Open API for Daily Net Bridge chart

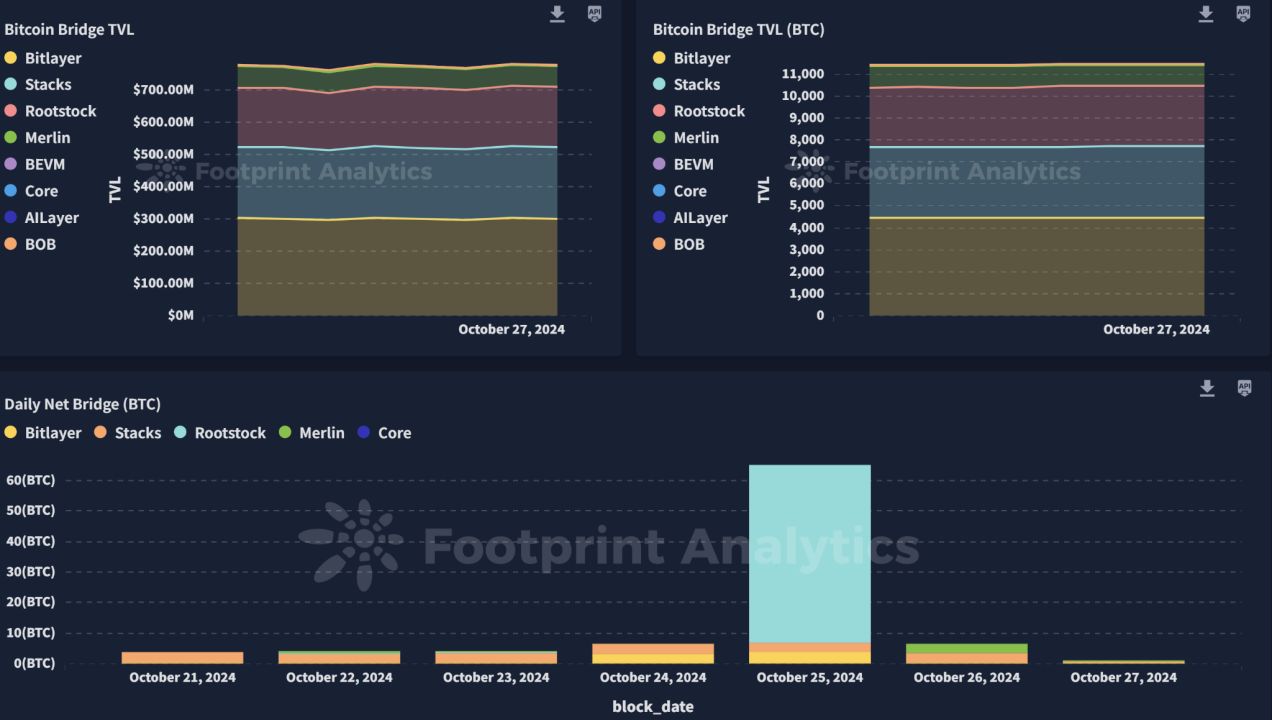[1244, 388]
